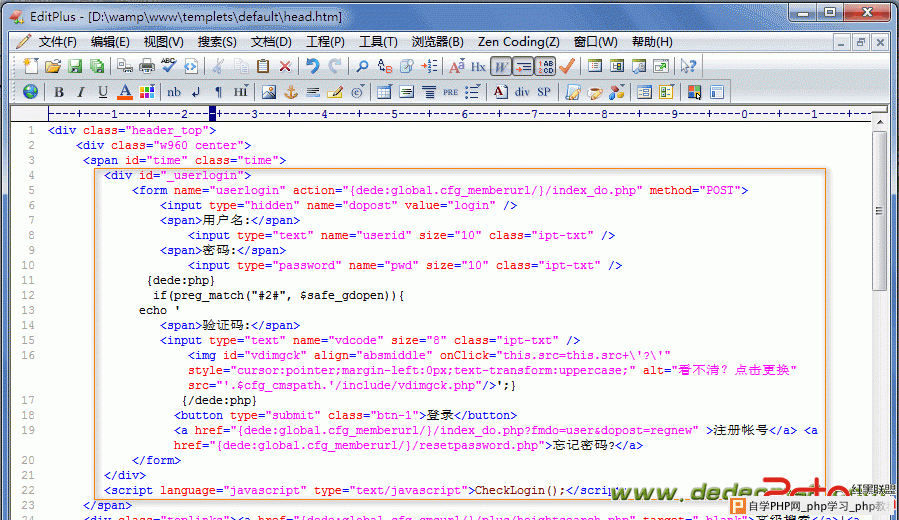This screenshot has width=899, height=520.
Task: Open form controls dropdown
Action: tap(666, 92)
